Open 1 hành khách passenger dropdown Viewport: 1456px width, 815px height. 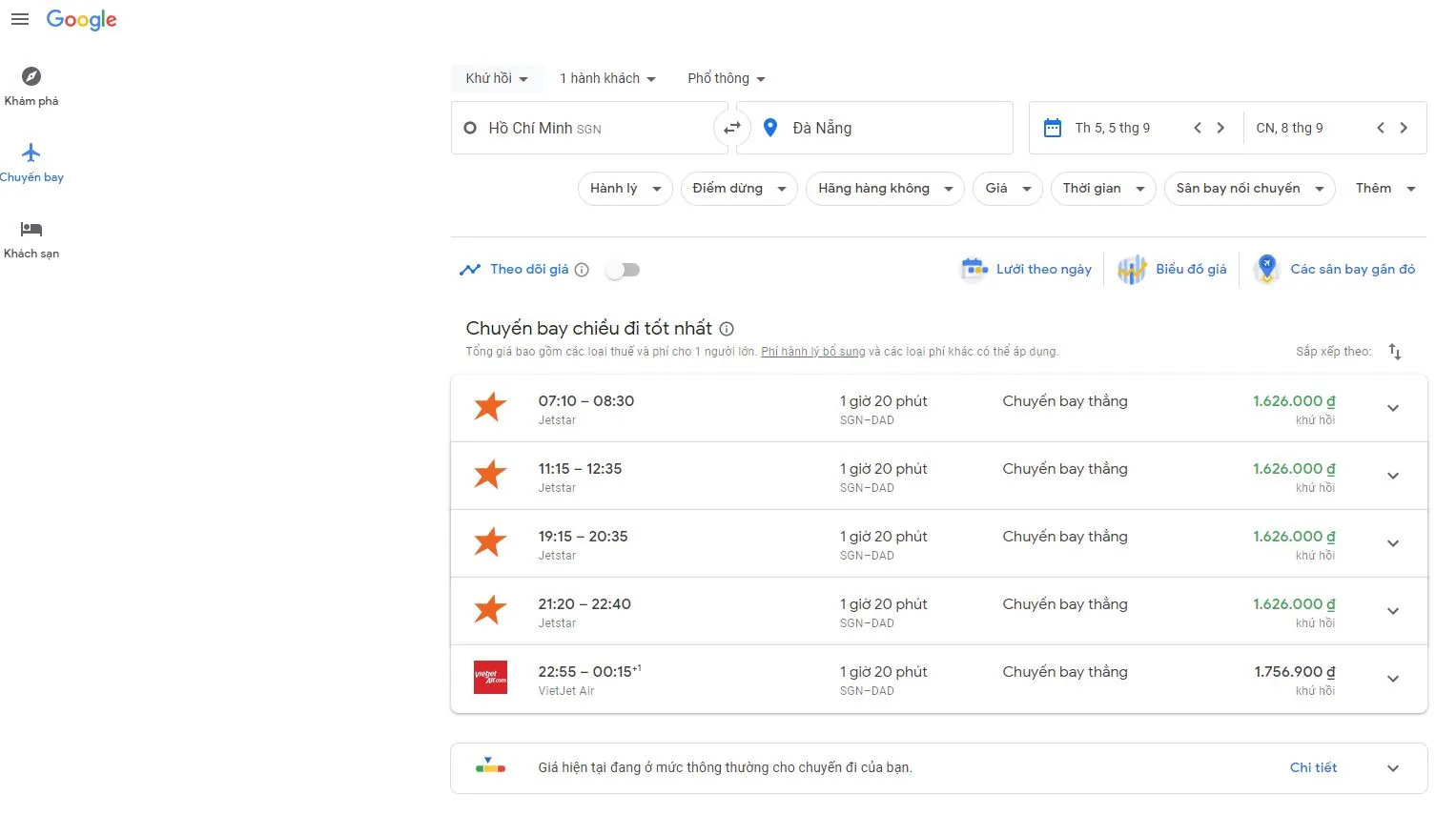(x=607, y=78)
